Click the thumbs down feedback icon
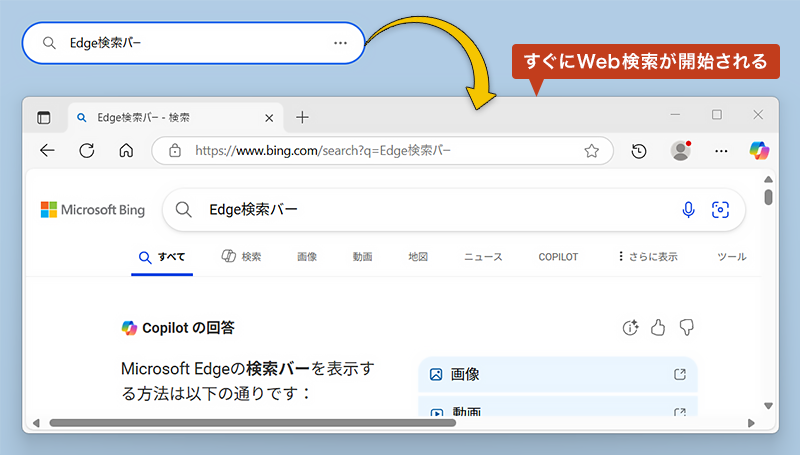800x455 pixels. click(x=686, y=327)
